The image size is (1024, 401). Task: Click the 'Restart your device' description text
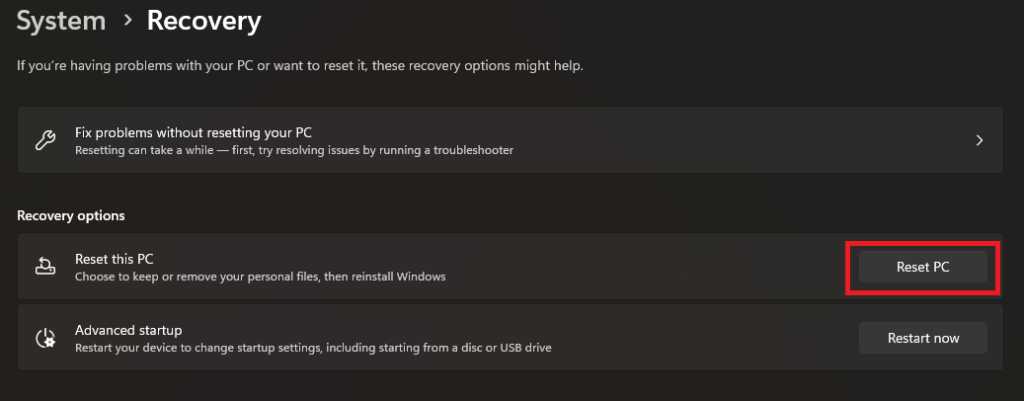point(313,348)
